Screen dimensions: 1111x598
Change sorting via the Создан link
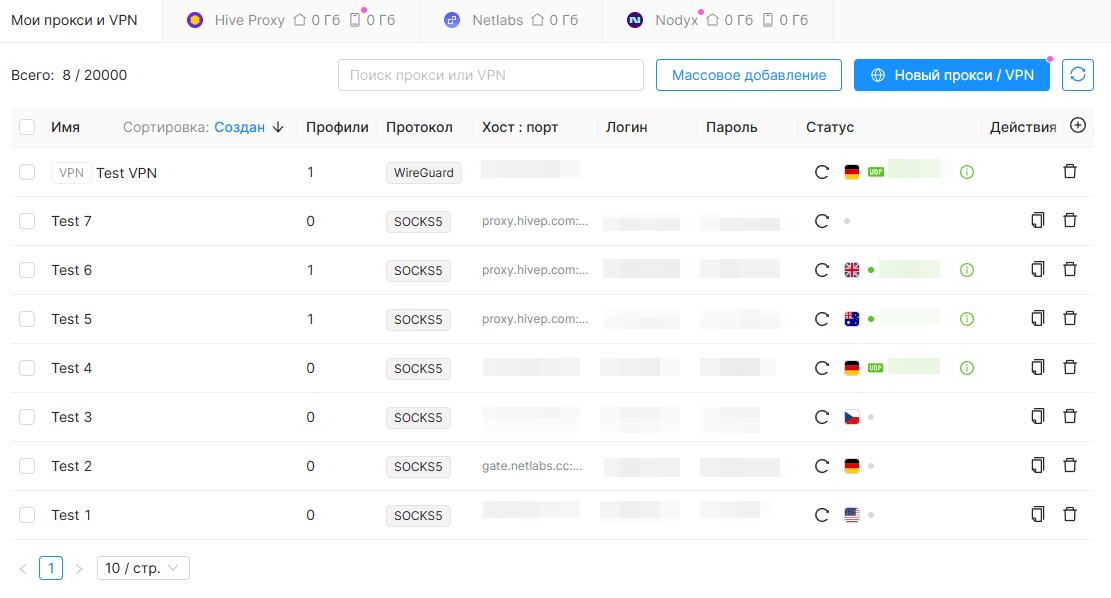tap(239, 127)
